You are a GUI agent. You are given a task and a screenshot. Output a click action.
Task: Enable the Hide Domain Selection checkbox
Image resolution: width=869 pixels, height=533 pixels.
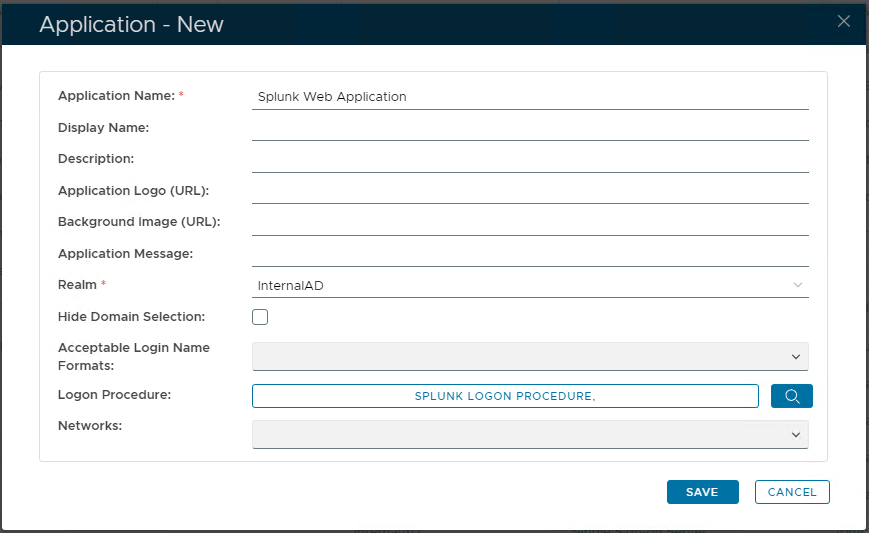[x=260, y=317]
